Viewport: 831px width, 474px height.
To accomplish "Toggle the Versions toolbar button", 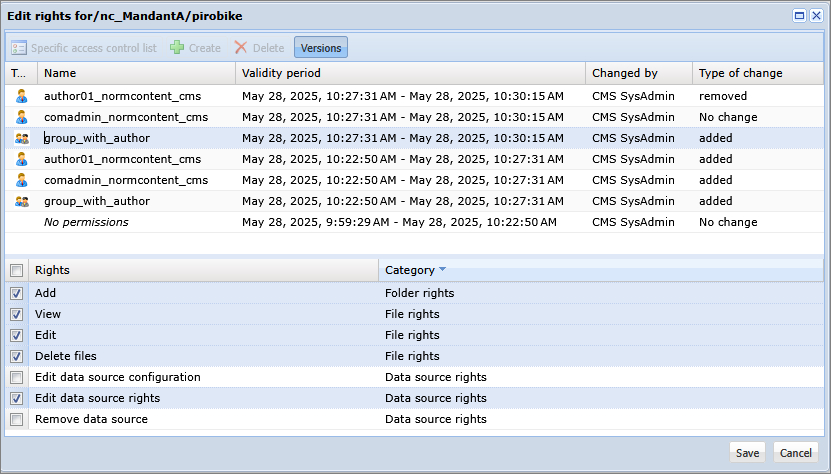I will 321,48.
